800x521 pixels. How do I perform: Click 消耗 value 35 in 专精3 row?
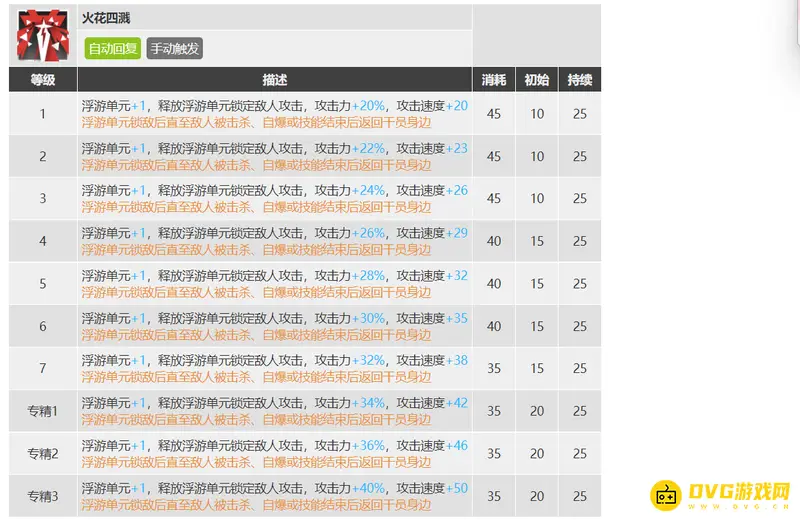click(x=494, y=496)
